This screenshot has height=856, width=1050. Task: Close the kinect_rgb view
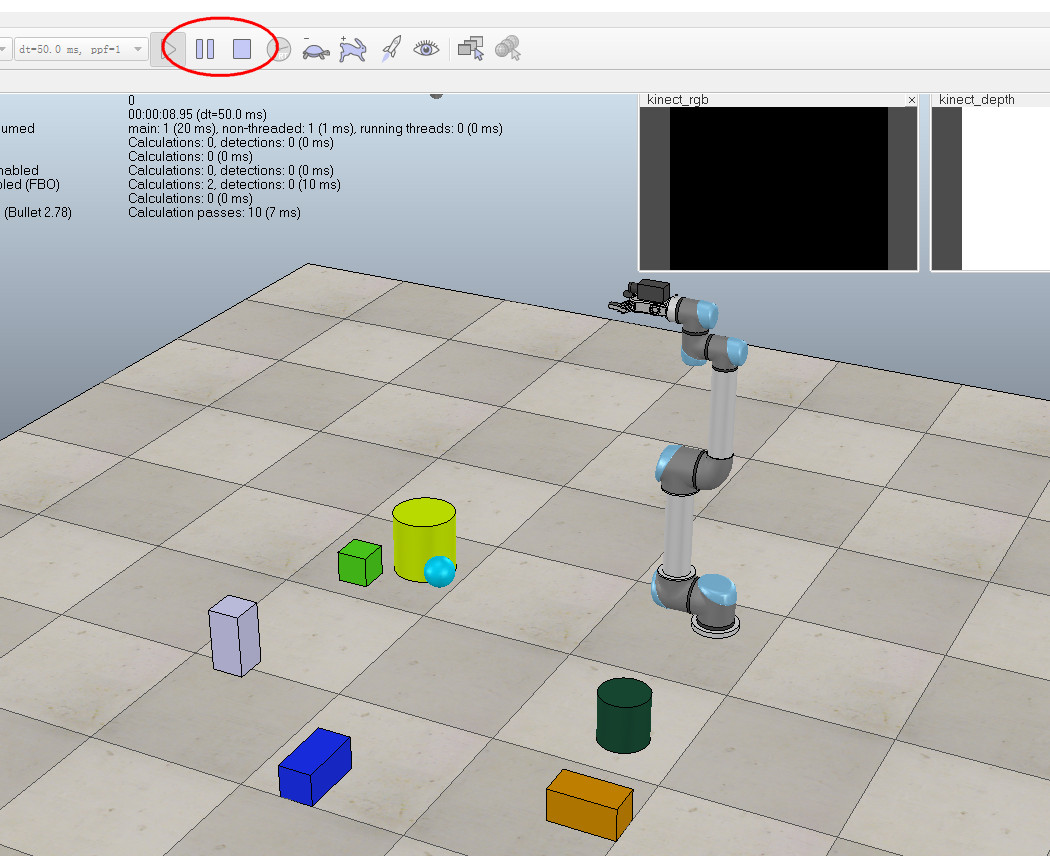(x=911, y=100)
